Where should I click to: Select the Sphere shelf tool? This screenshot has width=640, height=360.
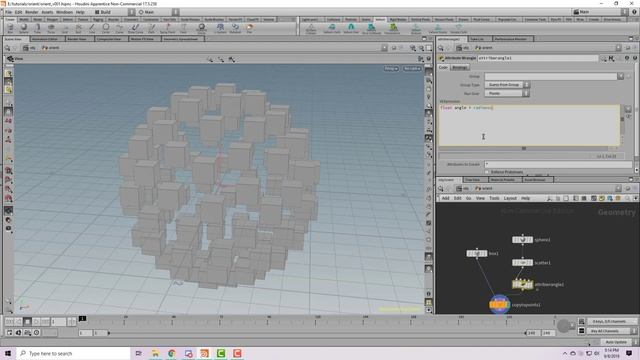pyautogui.click(x=24, y=28)
